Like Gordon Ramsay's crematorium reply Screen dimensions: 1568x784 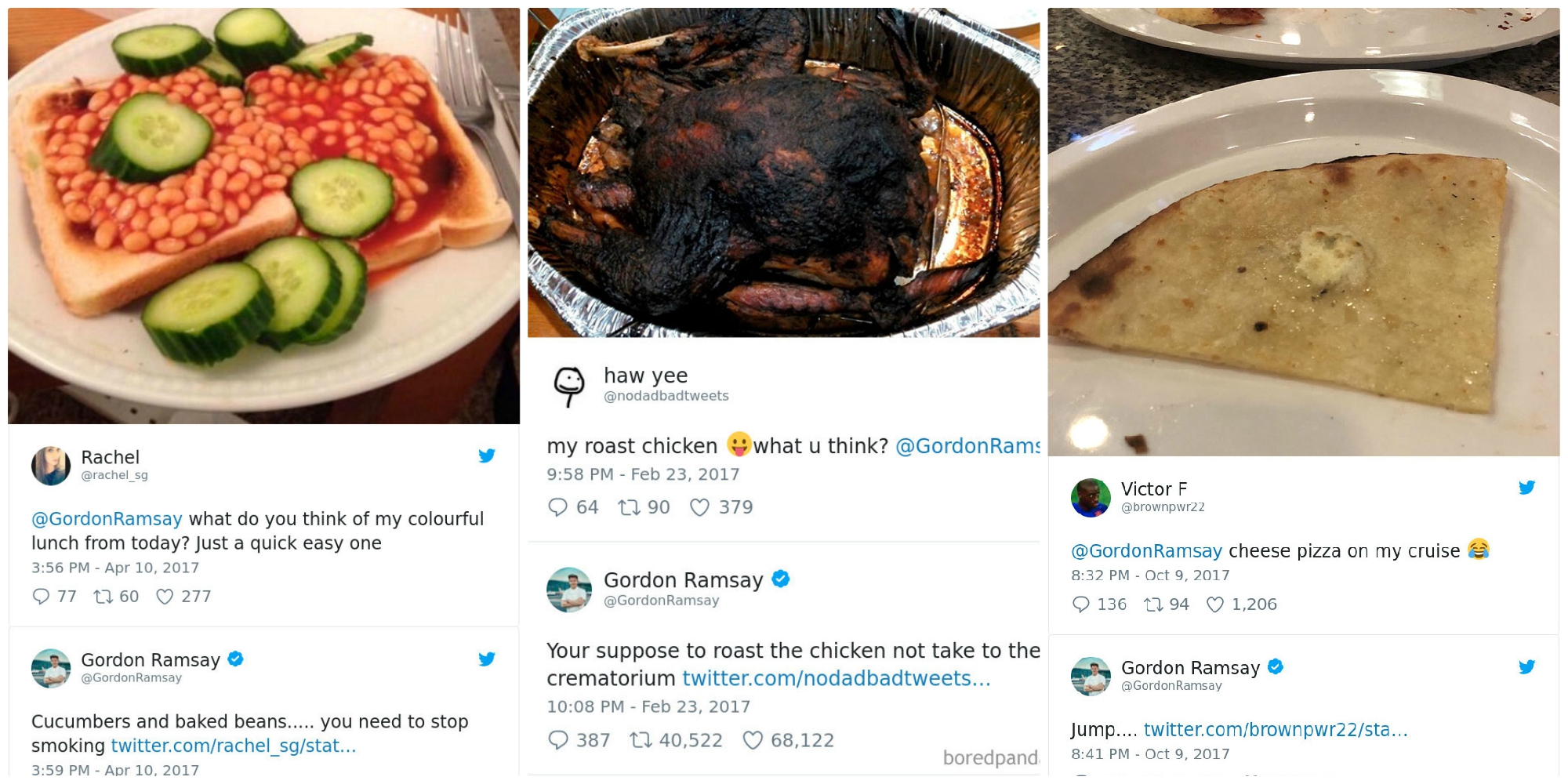click(753, 740)
